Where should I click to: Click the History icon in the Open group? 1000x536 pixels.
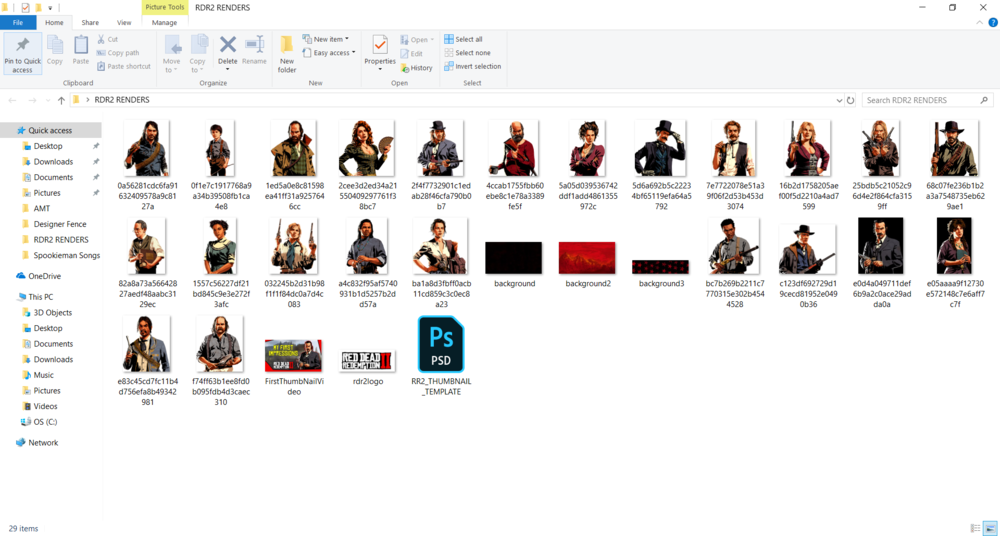[417, 68]
